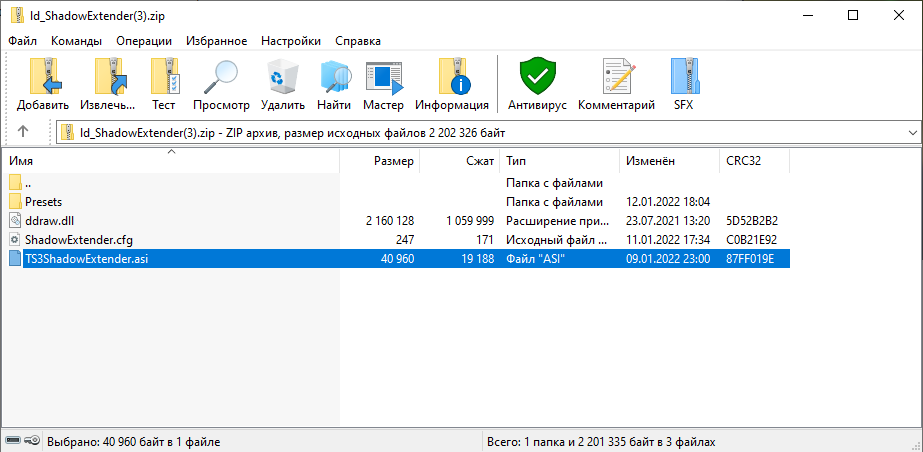Sort by the Имя column header
This screenshot has width=923, height=452.
tap(170, 161)
